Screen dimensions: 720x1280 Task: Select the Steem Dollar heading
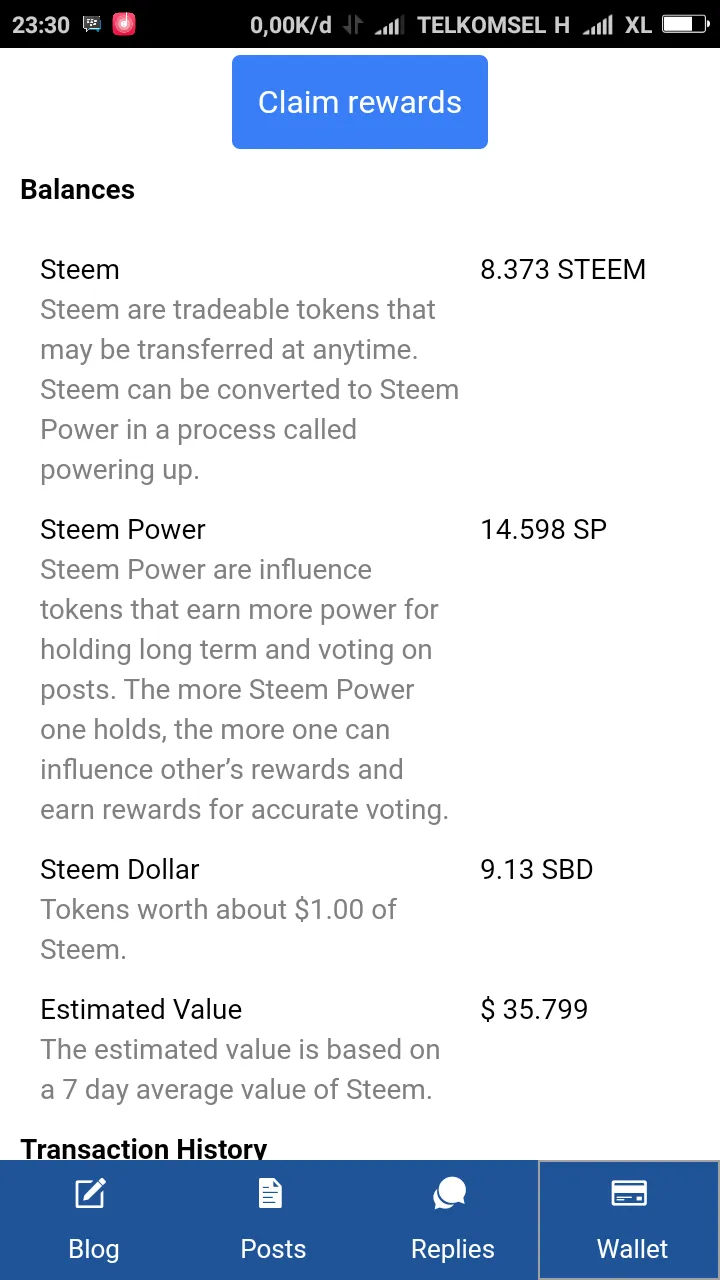click(x=120, y=870)
